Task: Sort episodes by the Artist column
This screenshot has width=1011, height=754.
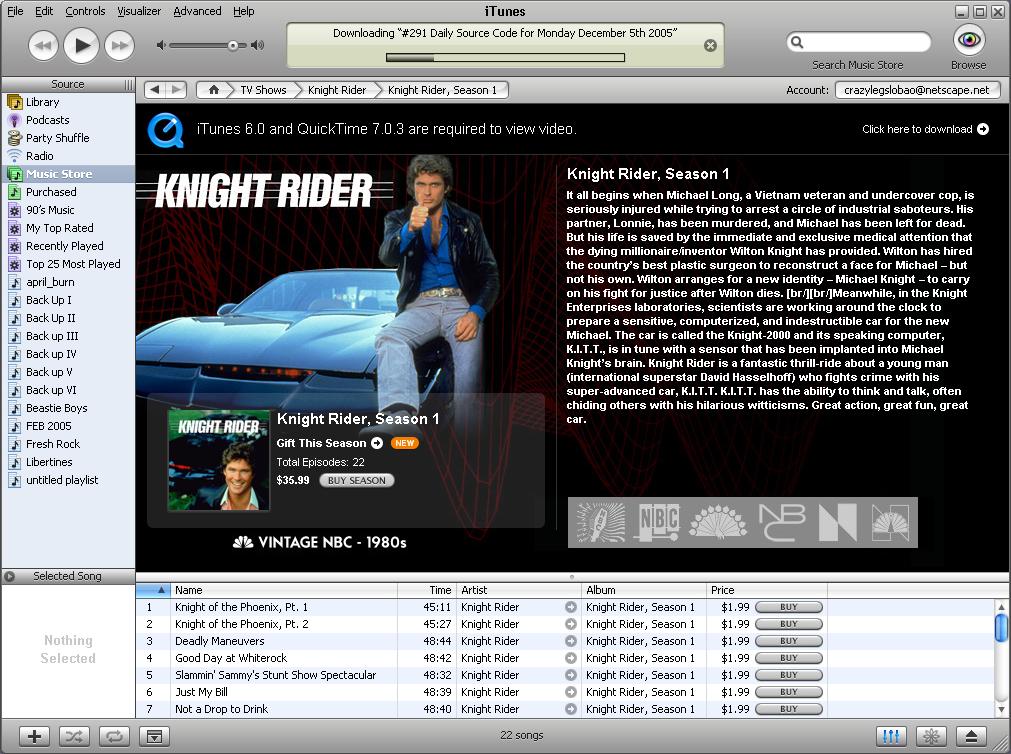Action: (518, 590)
